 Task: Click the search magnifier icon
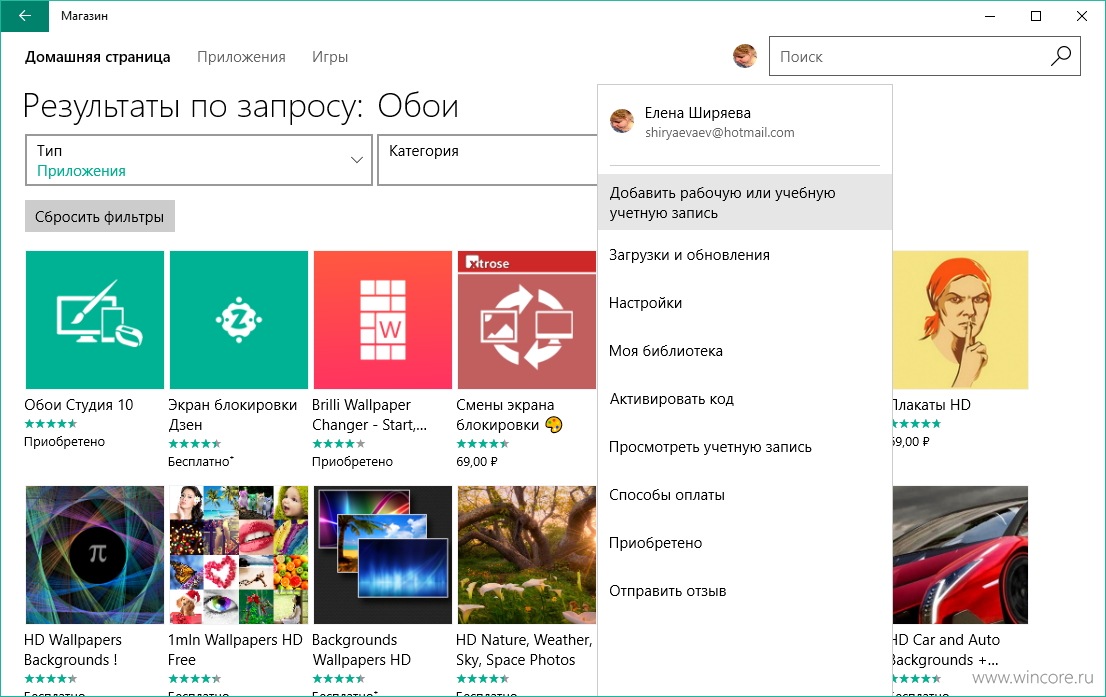coord(1060,56)
